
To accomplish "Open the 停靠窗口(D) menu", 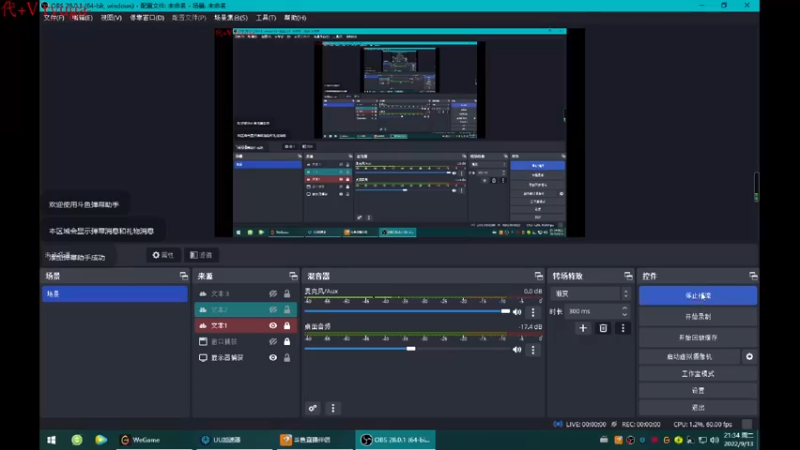I will pos(146,17).
